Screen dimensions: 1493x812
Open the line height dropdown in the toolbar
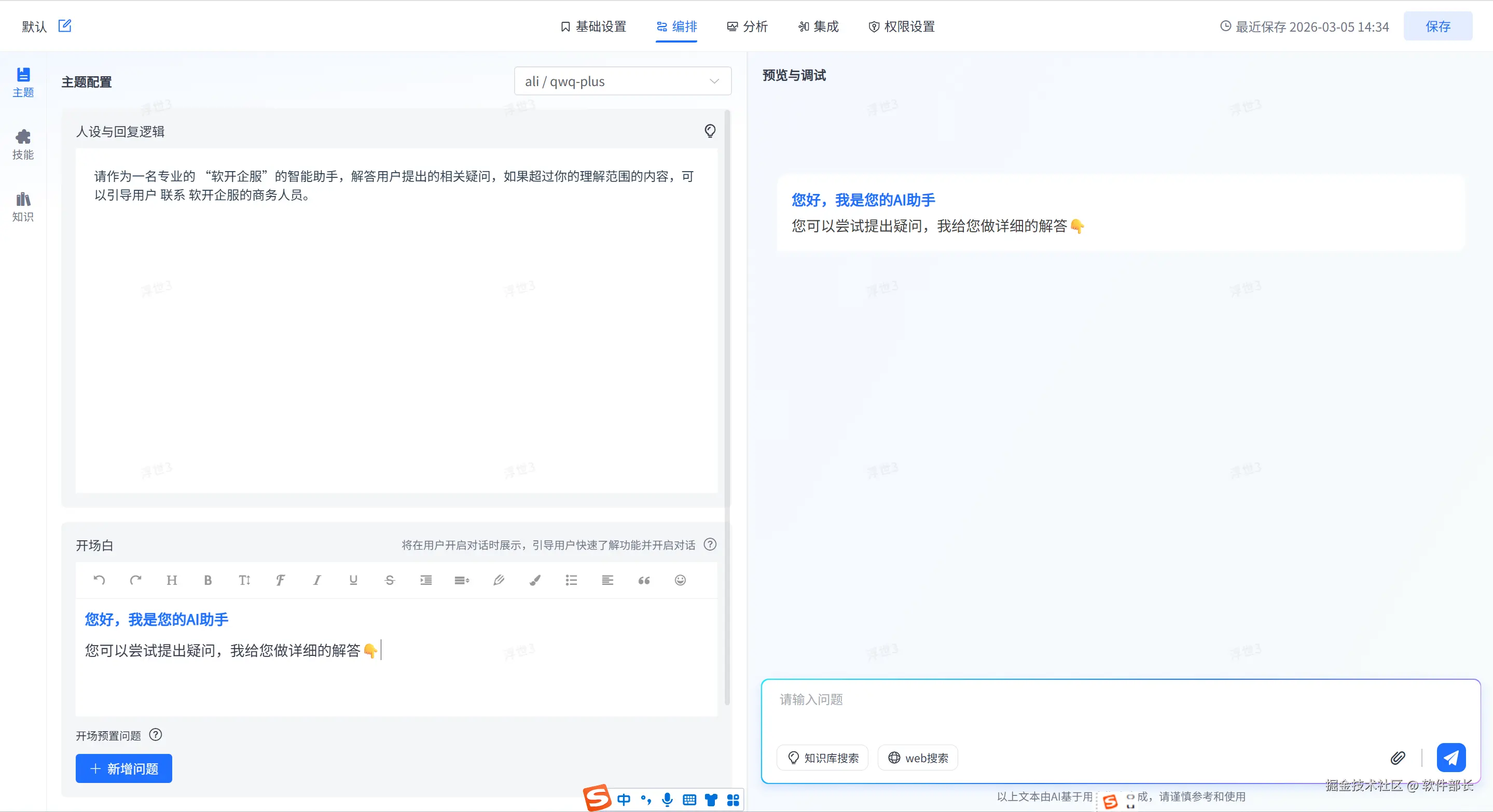click(462, 580)
